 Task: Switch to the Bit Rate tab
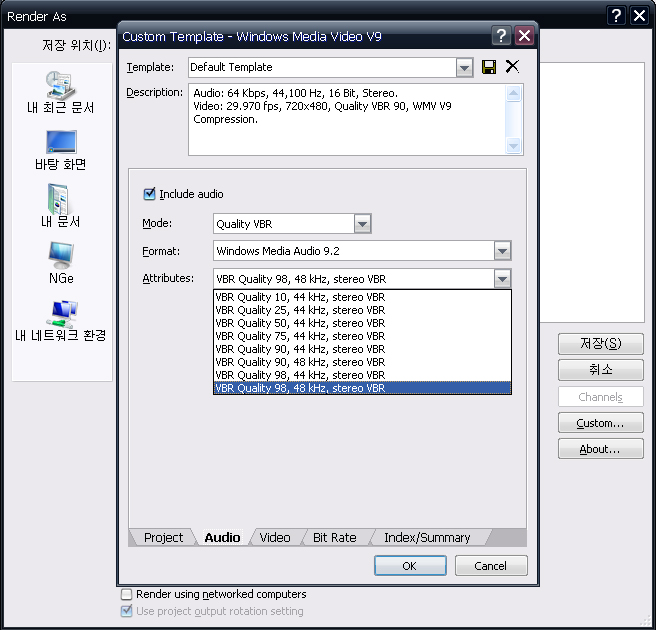[x=335, y=538]
